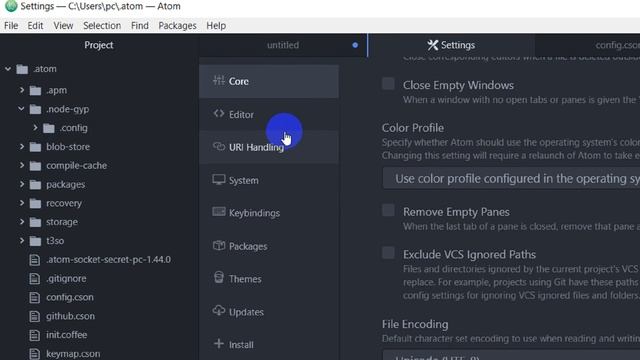Click the Packages box icon

(219, 245)
